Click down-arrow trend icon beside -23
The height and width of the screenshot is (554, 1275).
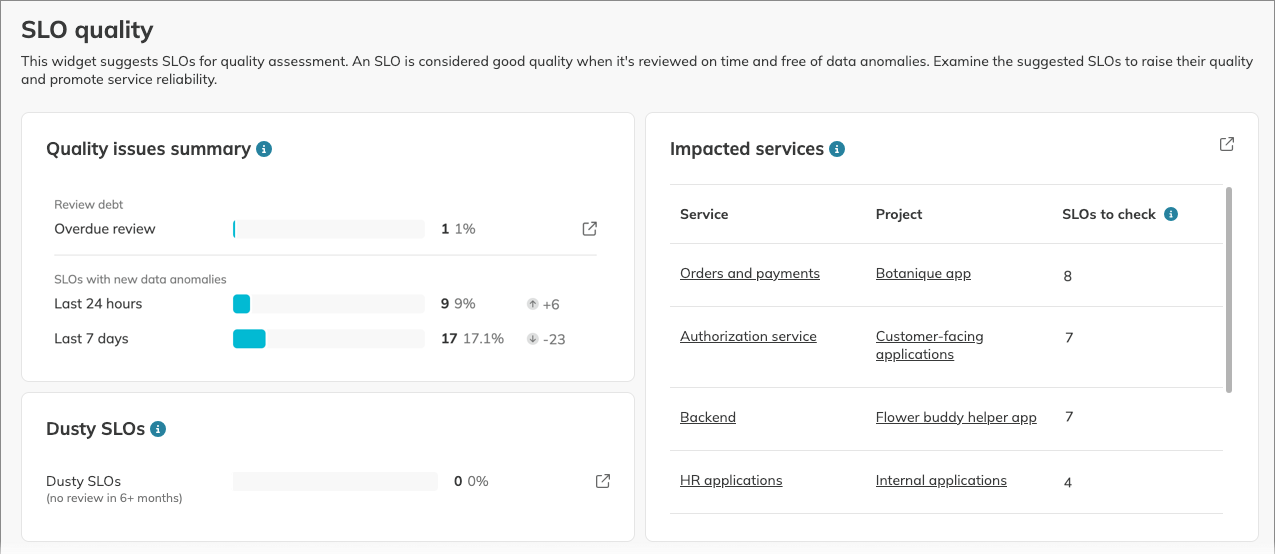point(532,339)
